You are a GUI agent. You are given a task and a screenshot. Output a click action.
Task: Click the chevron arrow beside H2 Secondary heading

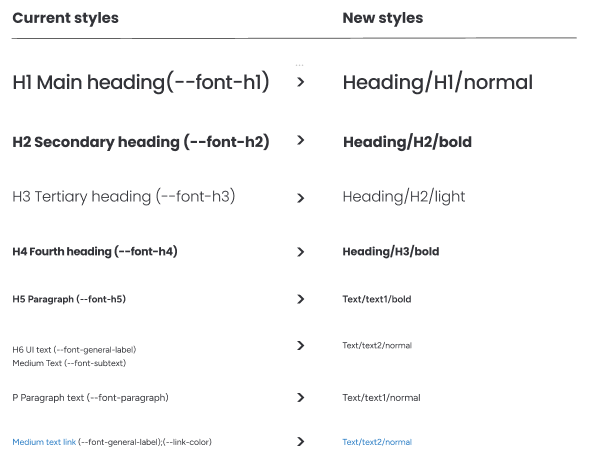(x=300, y=140)
